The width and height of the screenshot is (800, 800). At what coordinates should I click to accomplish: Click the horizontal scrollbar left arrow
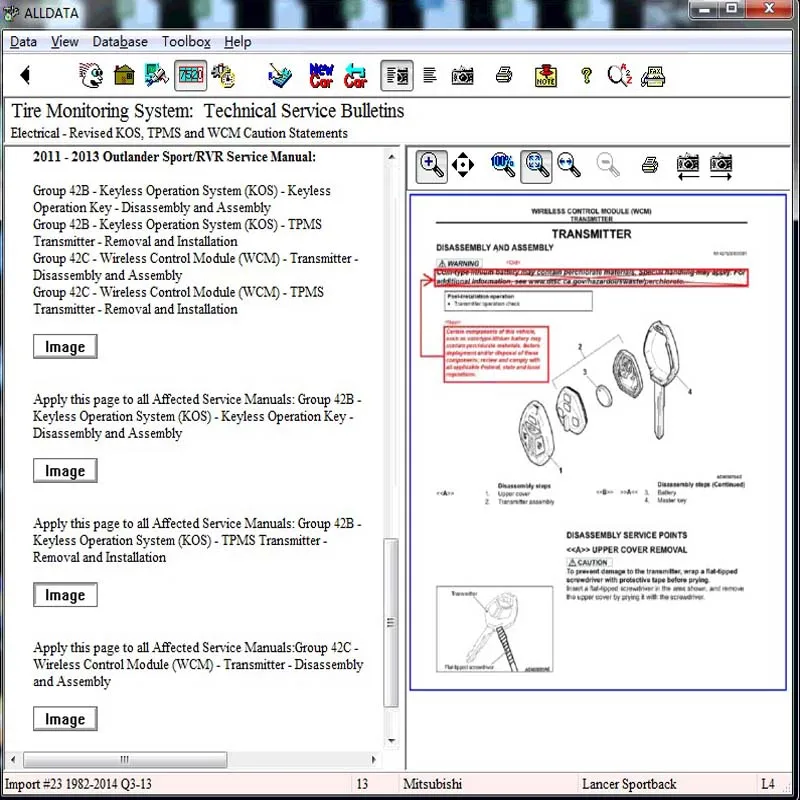click(13, 760)
